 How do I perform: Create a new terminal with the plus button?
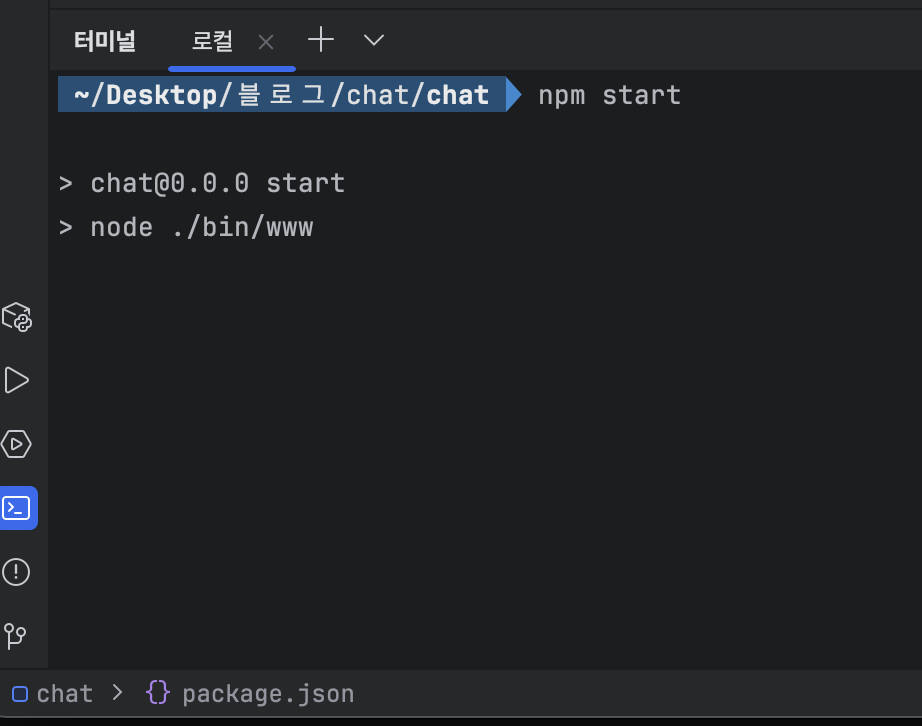click(x=320, y=40)
